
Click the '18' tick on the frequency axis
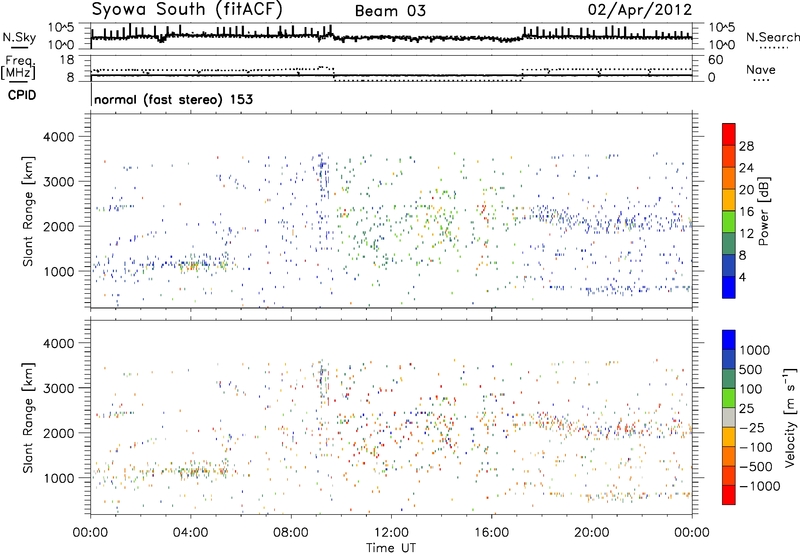[x=67, y=60]
